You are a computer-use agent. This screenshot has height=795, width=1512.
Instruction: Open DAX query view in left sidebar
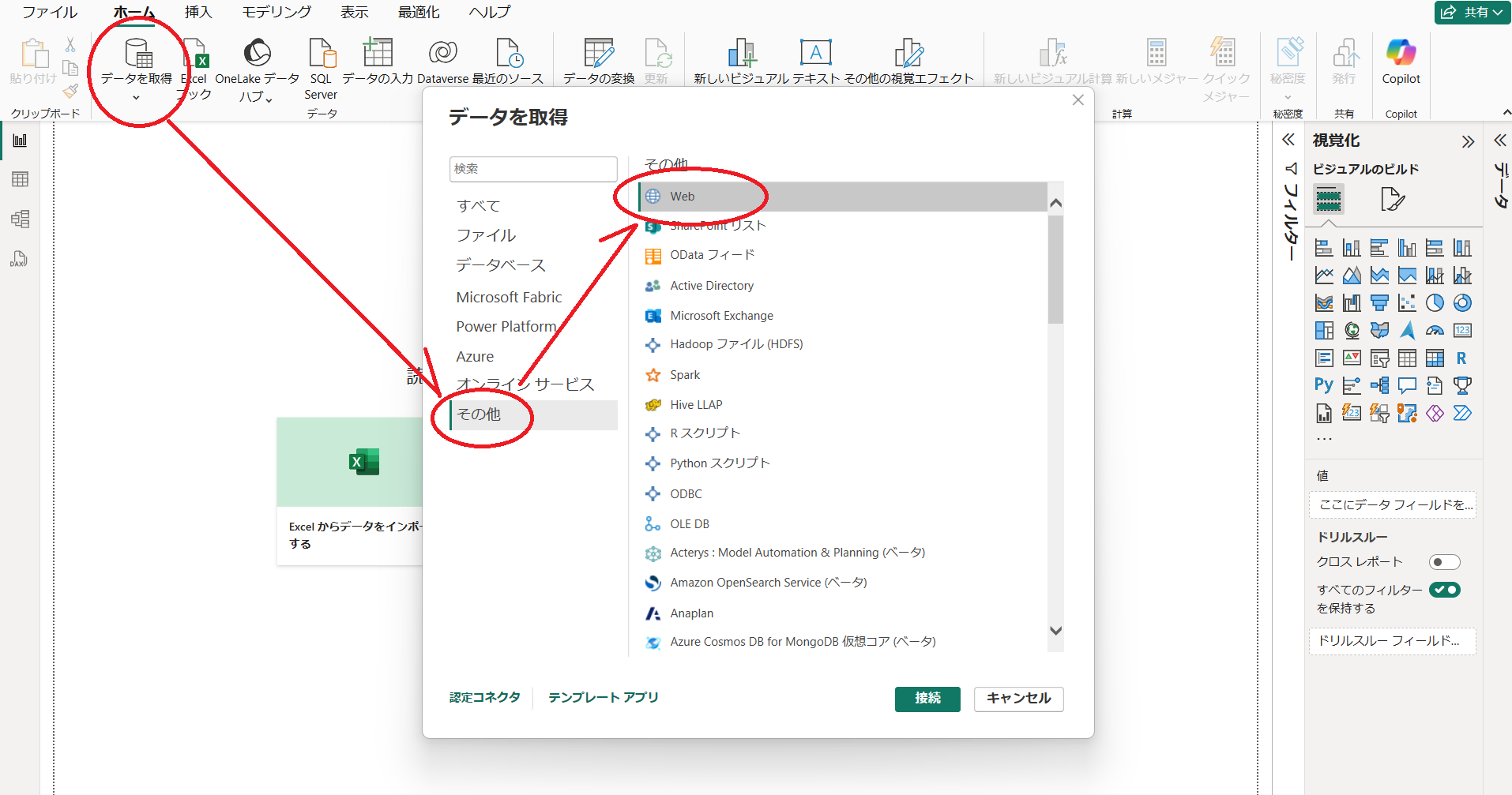[20, 258]
